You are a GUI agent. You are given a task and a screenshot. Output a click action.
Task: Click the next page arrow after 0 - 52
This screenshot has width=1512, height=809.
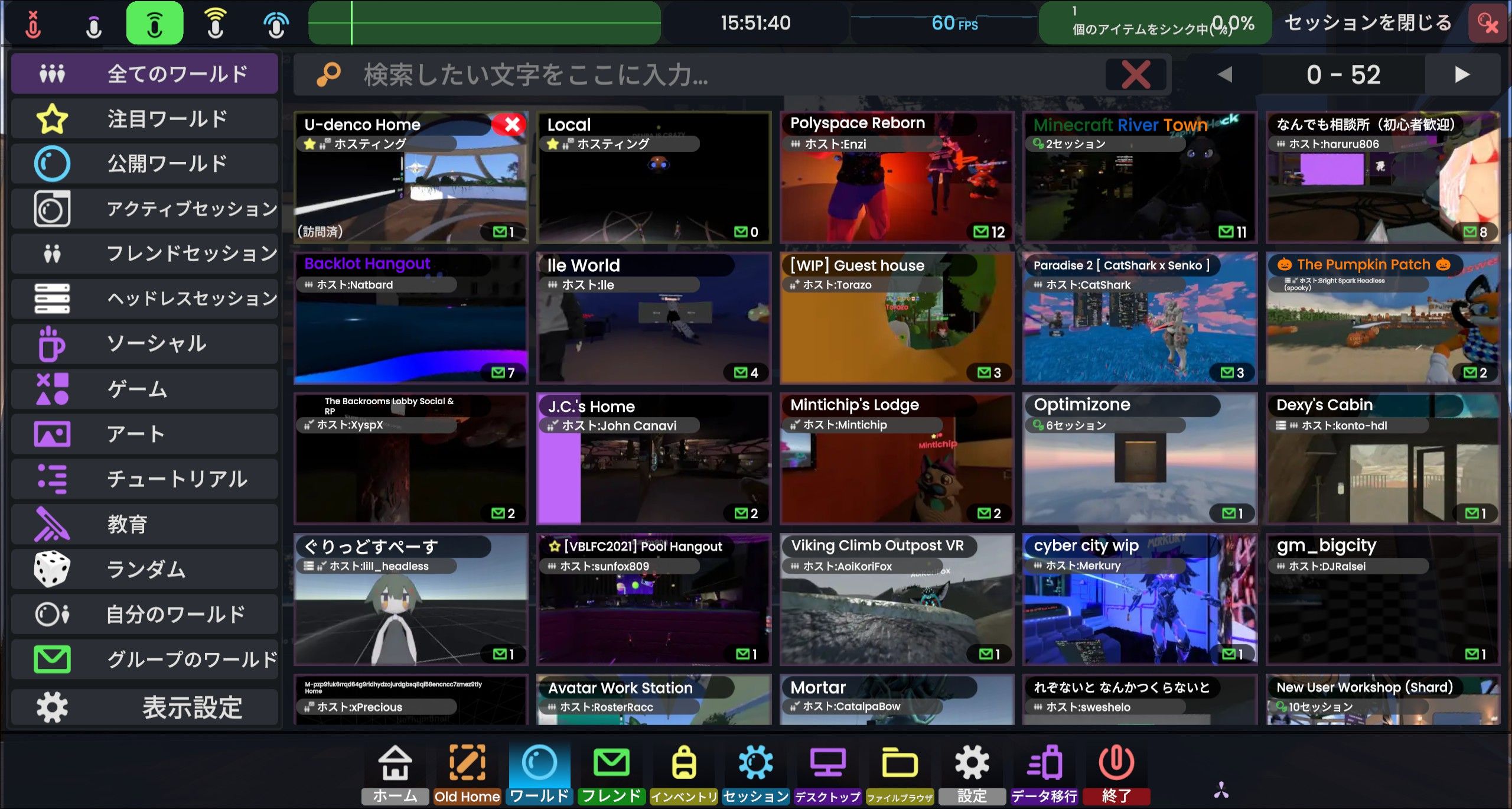pos(1463,74)
